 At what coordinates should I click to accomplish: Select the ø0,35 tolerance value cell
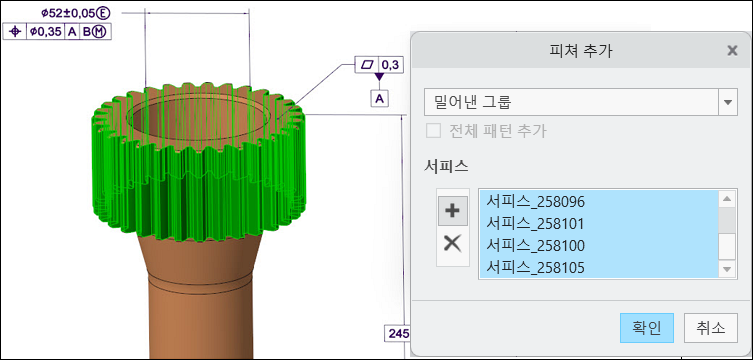[45, 32]
